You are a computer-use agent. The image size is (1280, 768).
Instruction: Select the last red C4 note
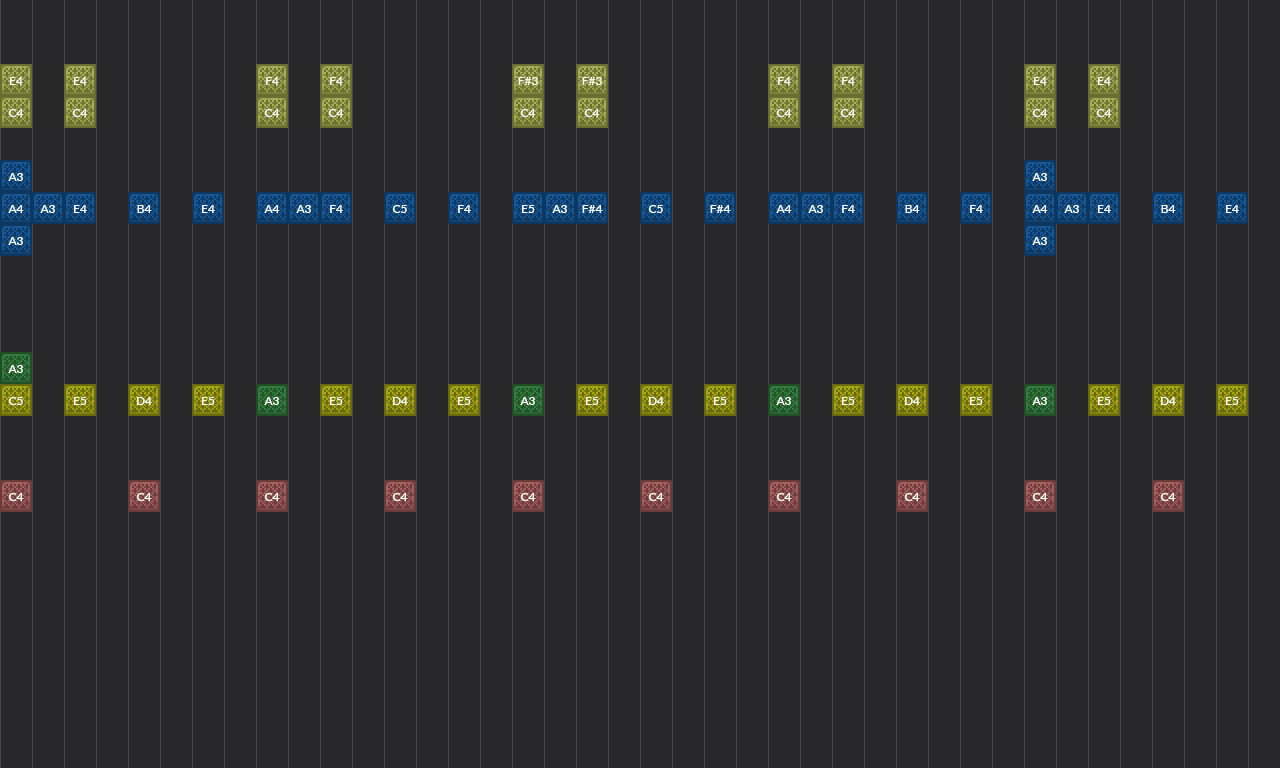[1168, 497]
